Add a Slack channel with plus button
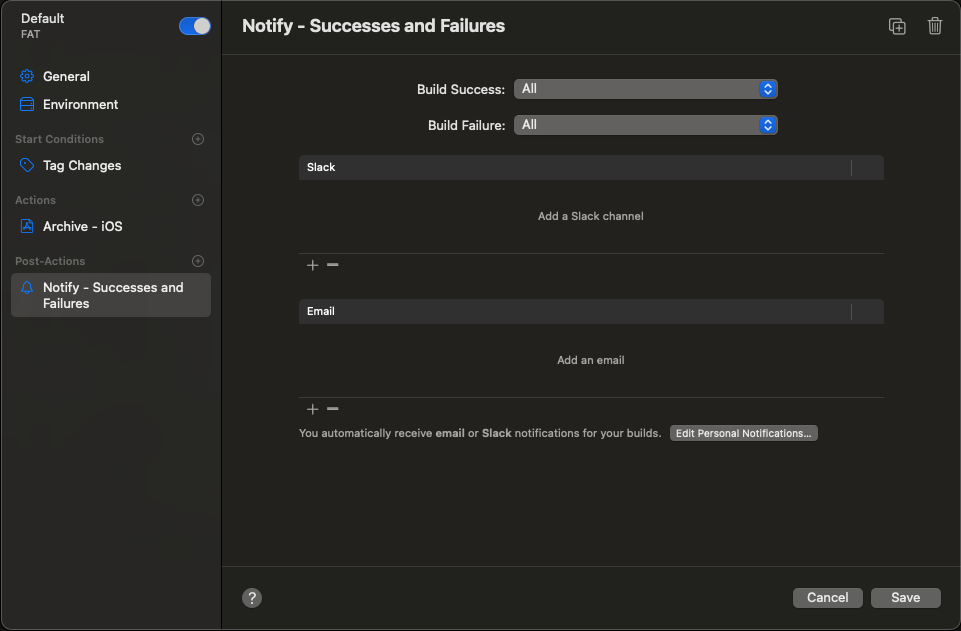Viewport: 961px width, 631px height. coord(313,265)
